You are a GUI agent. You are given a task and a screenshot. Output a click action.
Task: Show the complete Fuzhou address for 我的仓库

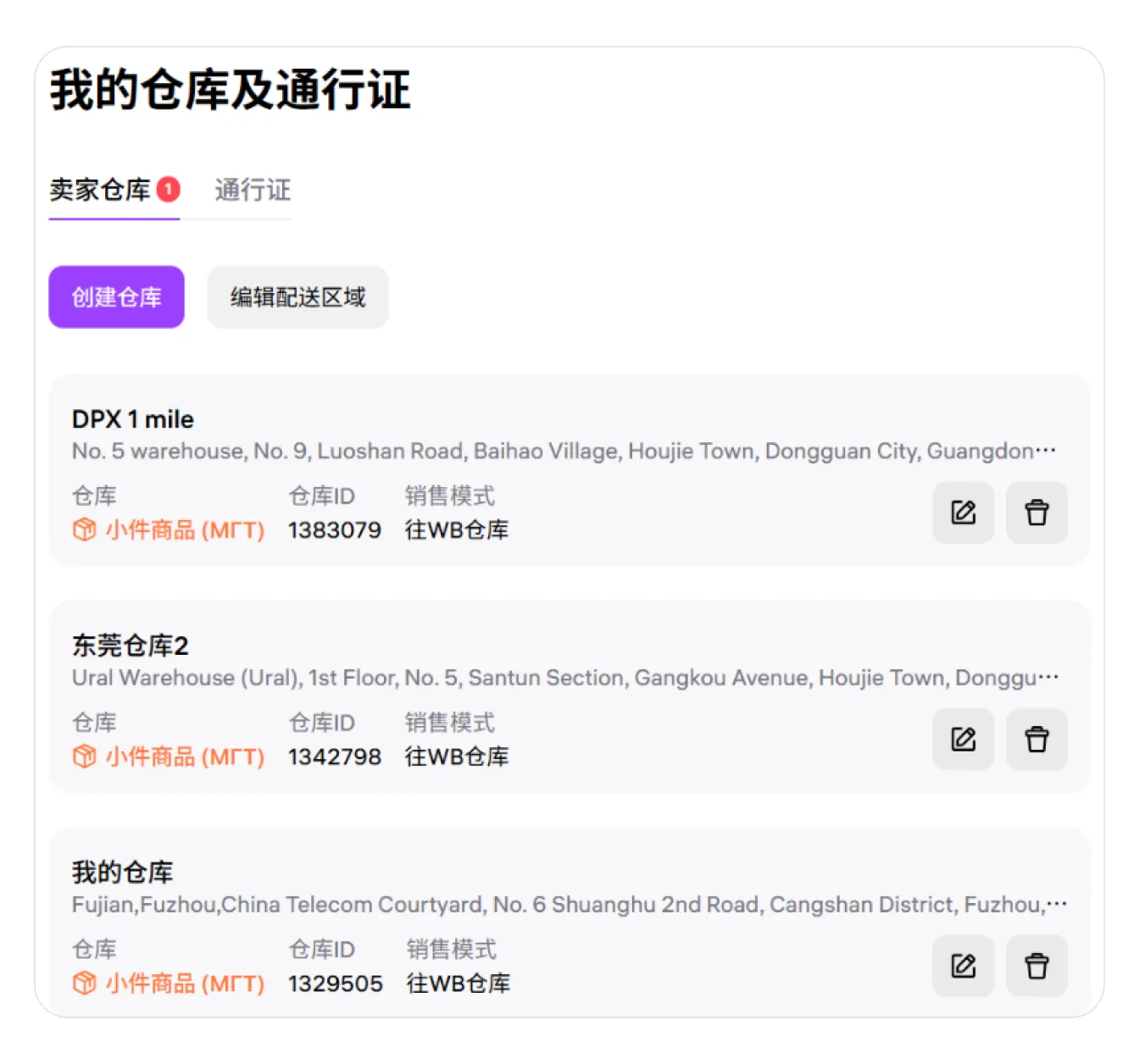click(x=1051, y=904)
